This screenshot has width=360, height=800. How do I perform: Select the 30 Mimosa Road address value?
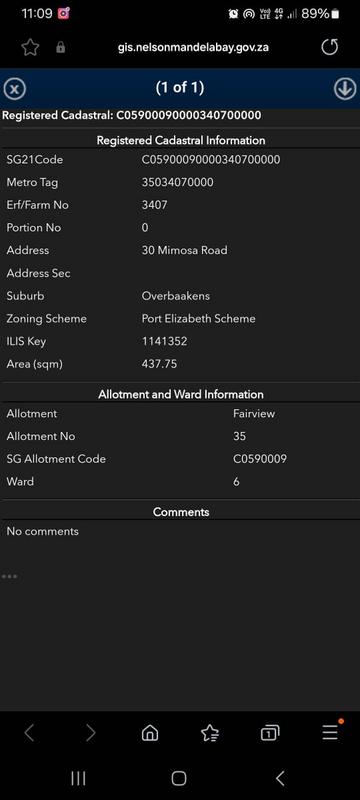[185, 251]
